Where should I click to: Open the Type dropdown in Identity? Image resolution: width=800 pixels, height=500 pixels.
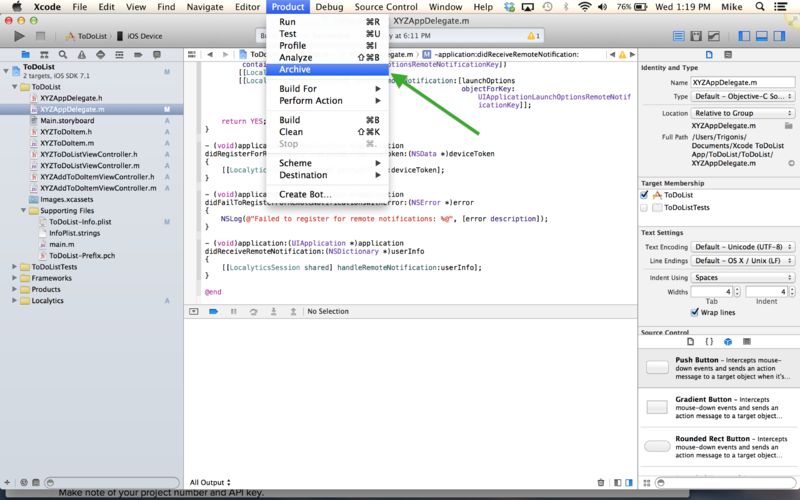click(743, 96)
